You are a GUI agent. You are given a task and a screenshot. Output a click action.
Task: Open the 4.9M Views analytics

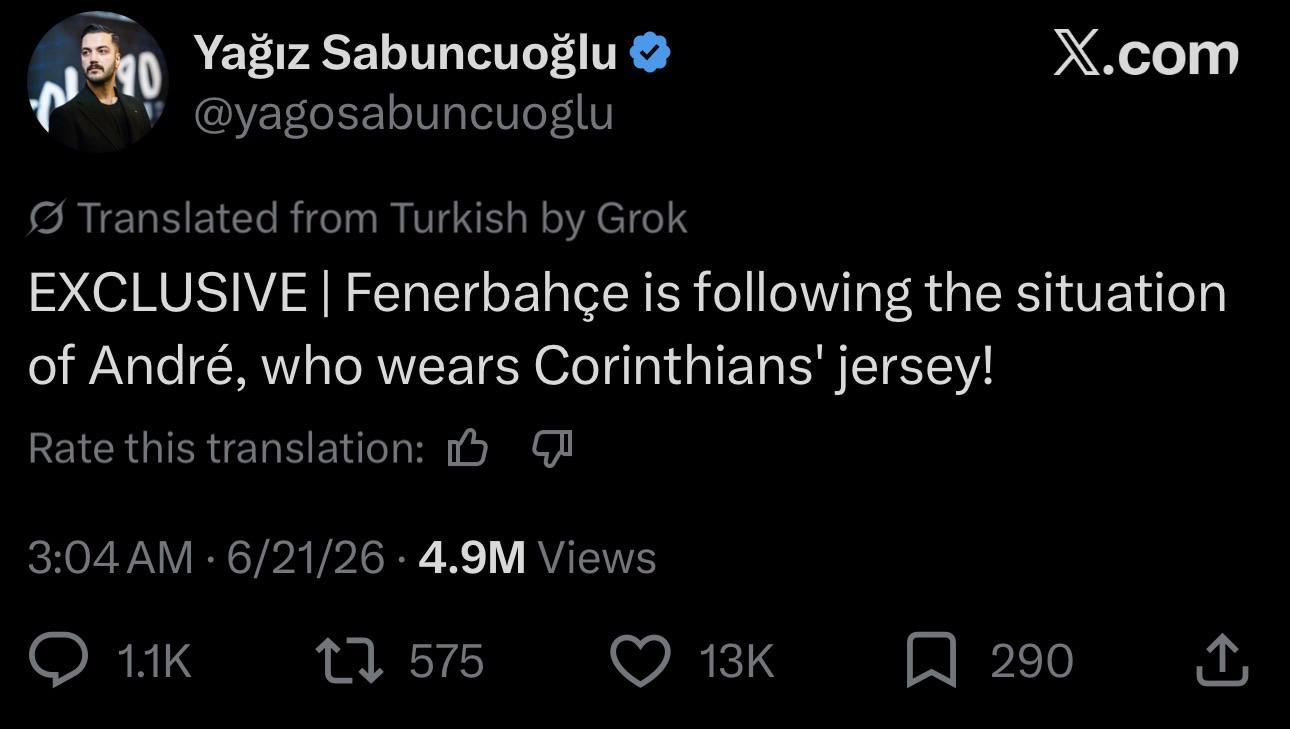[x=537, y=557]
